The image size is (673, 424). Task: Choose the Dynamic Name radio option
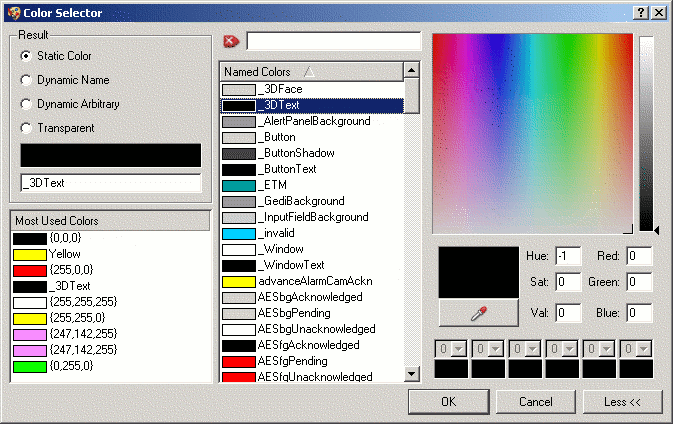point(26,80)
